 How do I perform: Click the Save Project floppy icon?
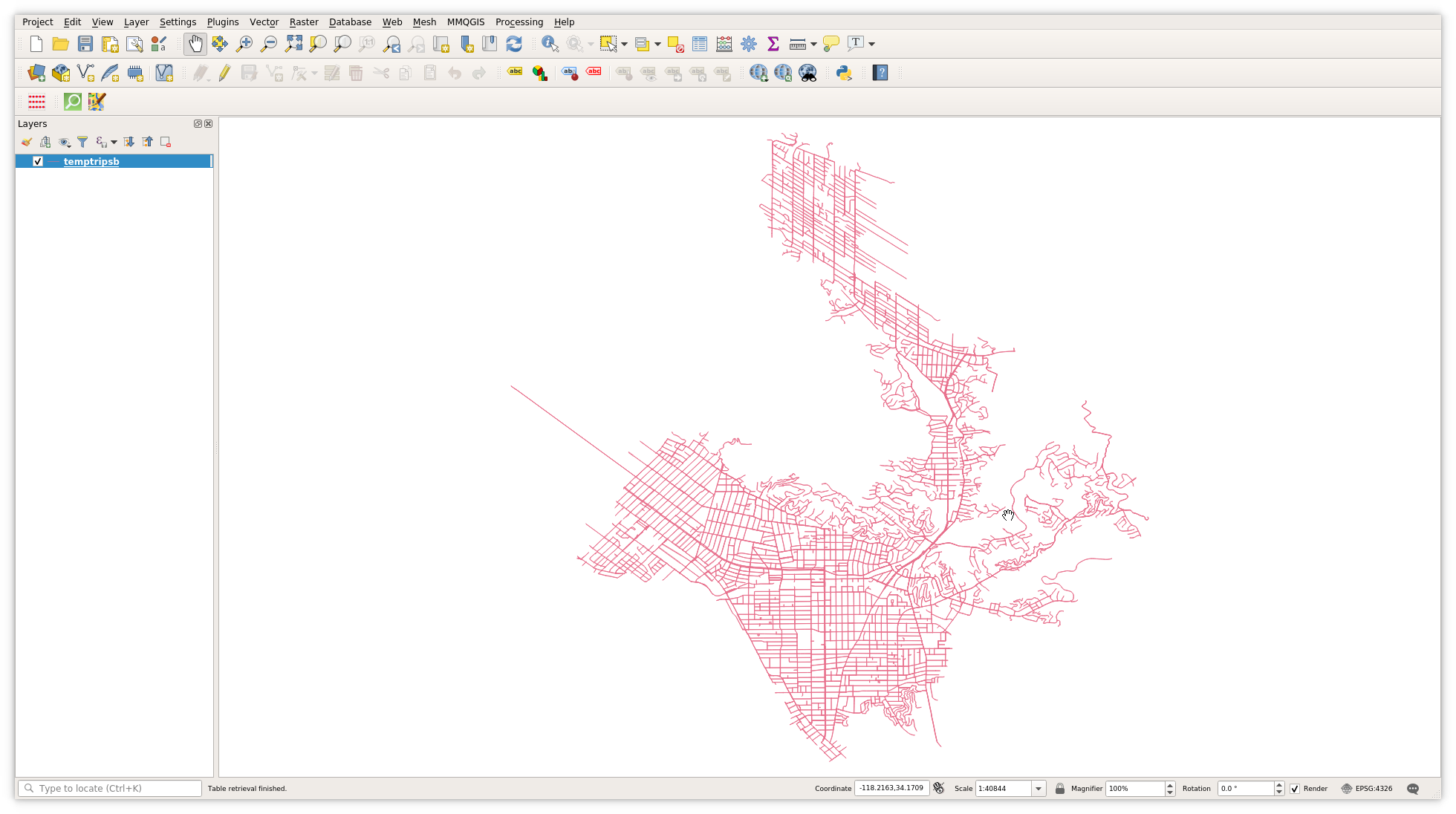click(85, 44)
